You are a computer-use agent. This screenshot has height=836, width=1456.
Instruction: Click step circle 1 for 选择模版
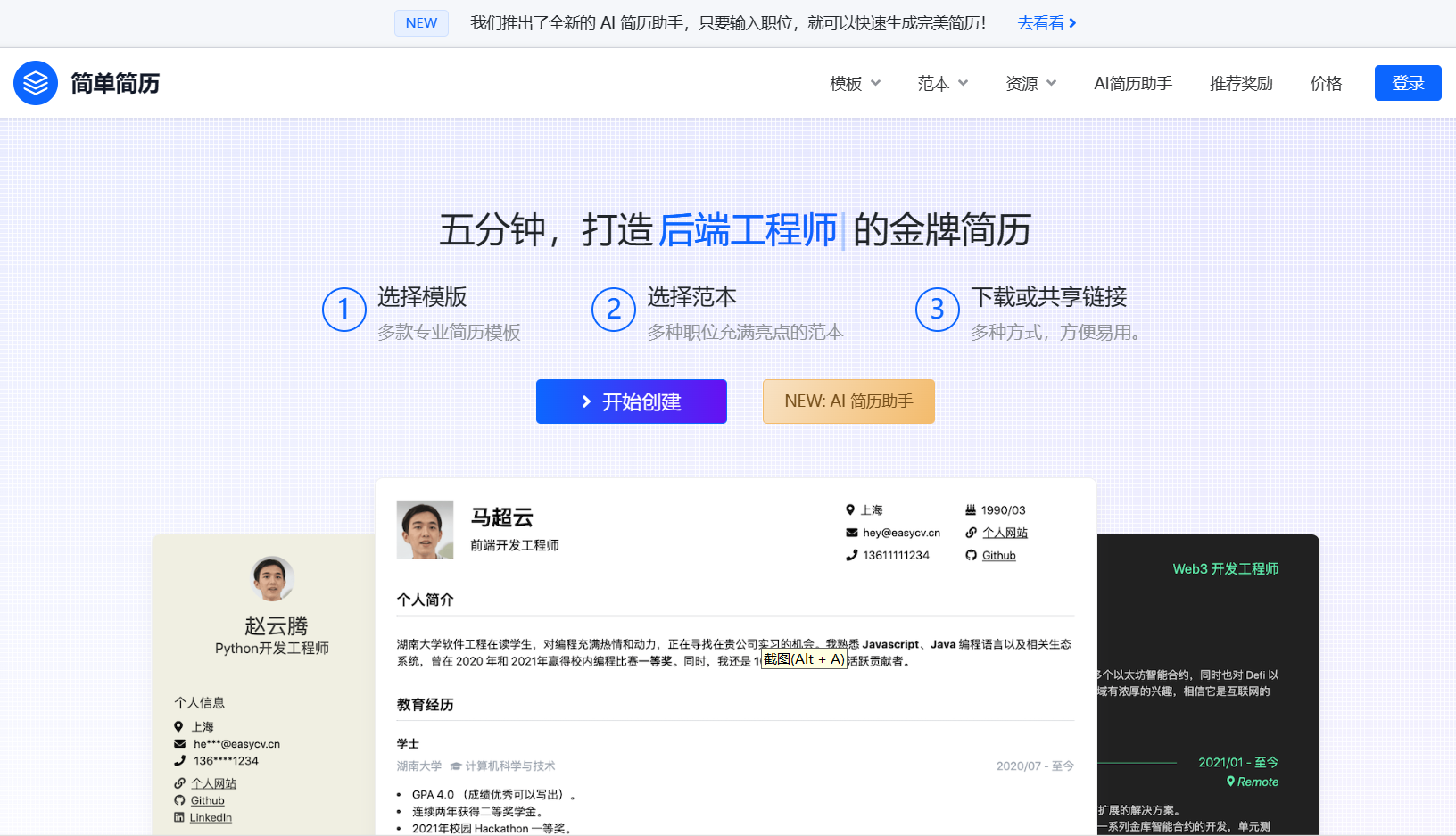[x=344, y=310]
